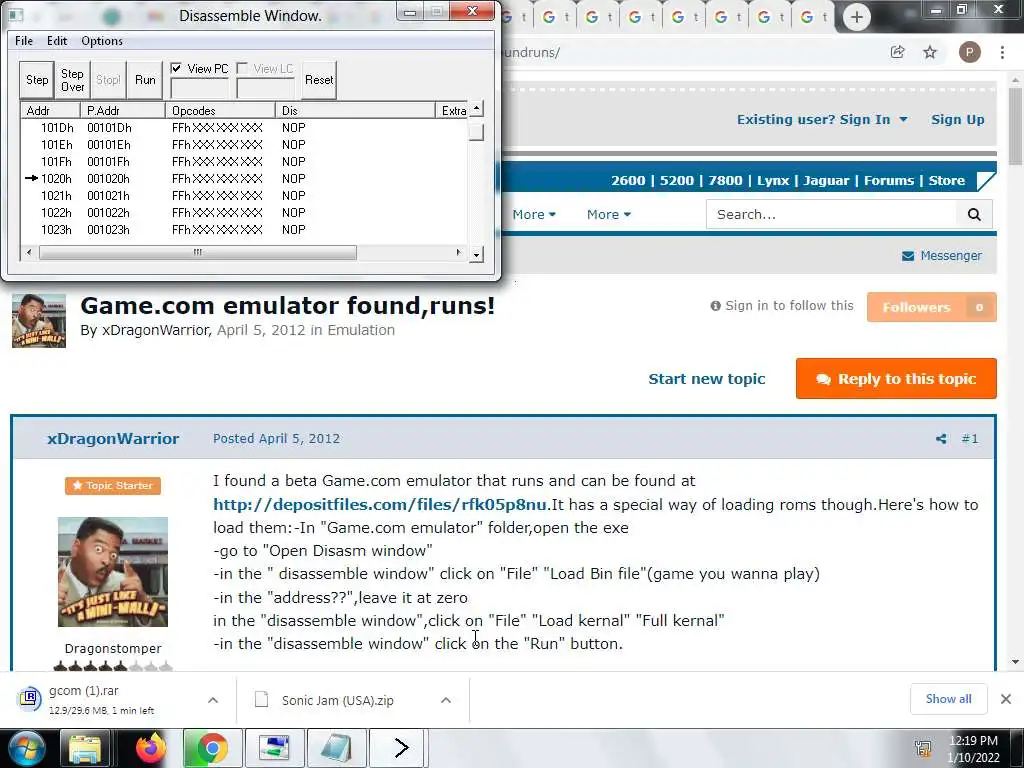The width and height of the screenshot is (1024, 768).
Task: Close the Chrome downloads bar
Action: 1006,699
